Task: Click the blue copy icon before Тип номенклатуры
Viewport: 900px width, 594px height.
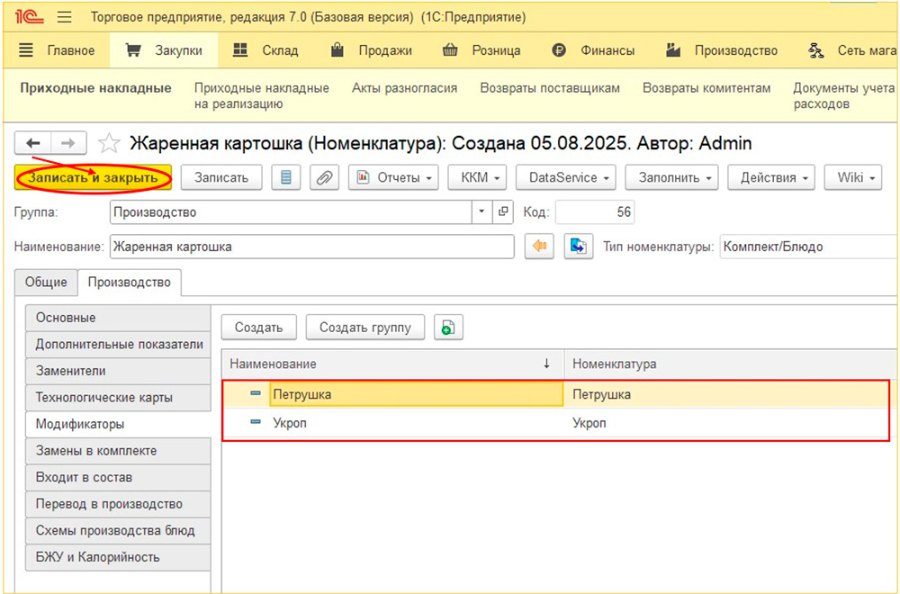Action: [x=578, y=247]
